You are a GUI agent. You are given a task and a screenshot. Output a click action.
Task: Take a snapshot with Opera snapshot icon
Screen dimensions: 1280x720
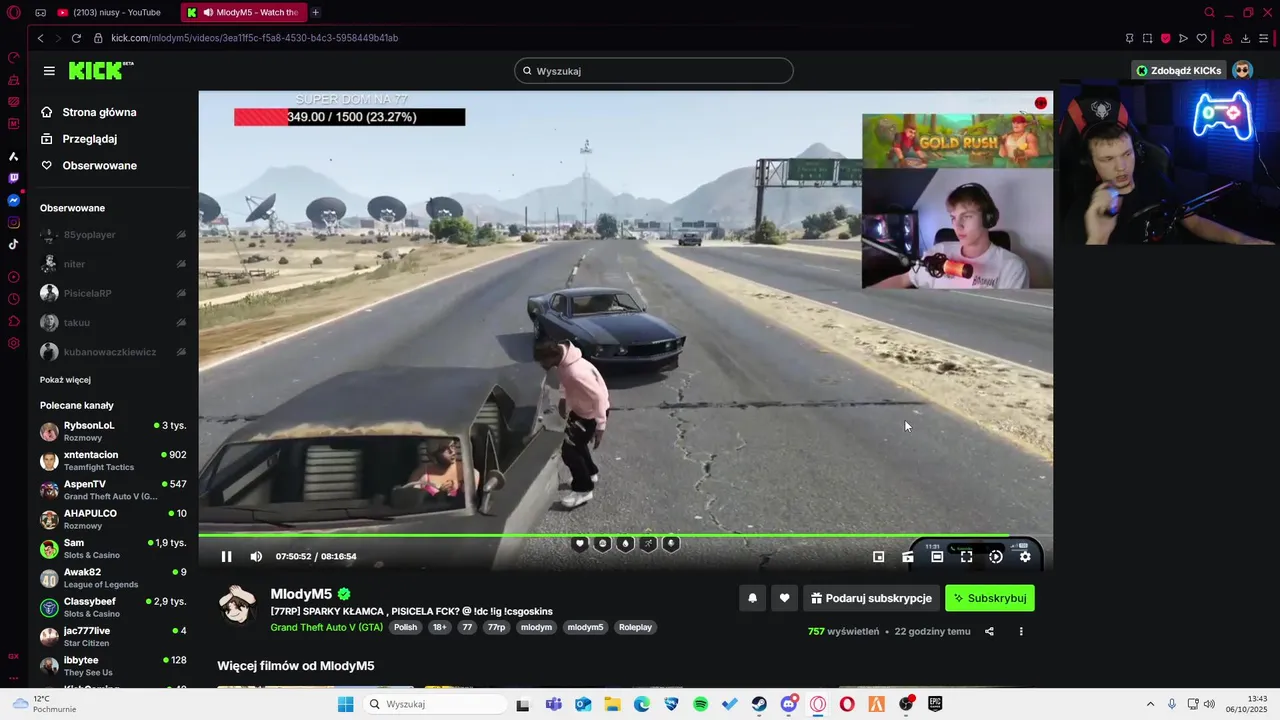1147,38
